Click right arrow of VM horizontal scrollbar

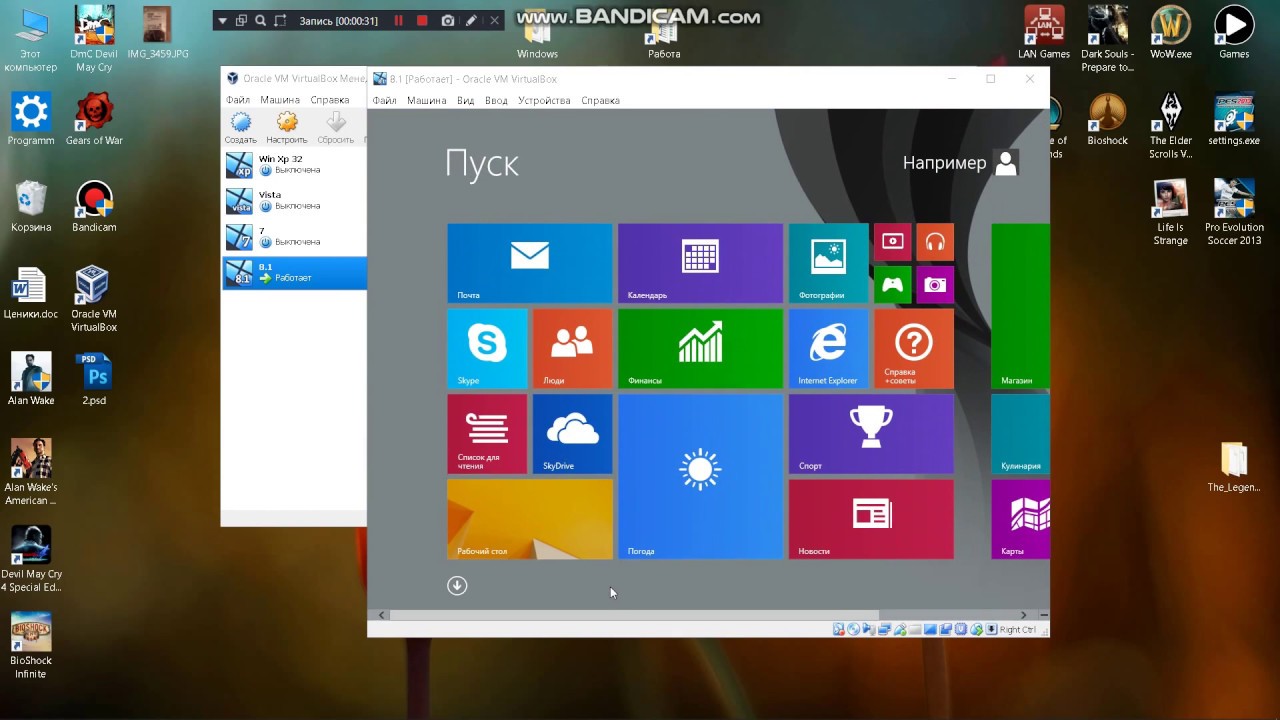(x=1023, y=615)
